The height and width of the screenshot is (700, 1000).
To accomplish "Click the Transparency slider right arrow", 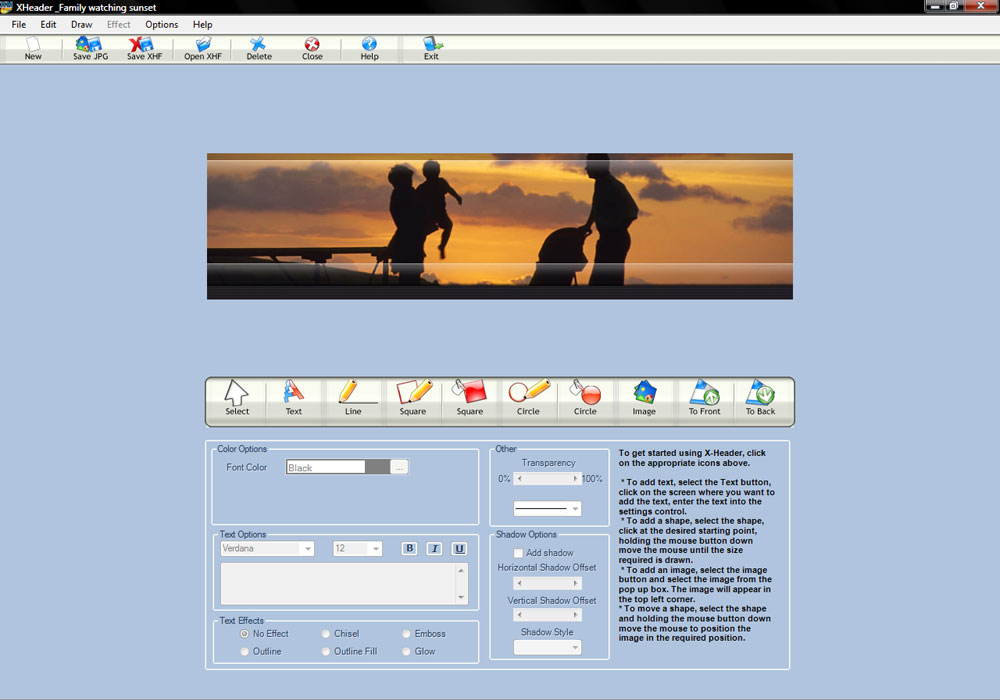I will 575,478.
